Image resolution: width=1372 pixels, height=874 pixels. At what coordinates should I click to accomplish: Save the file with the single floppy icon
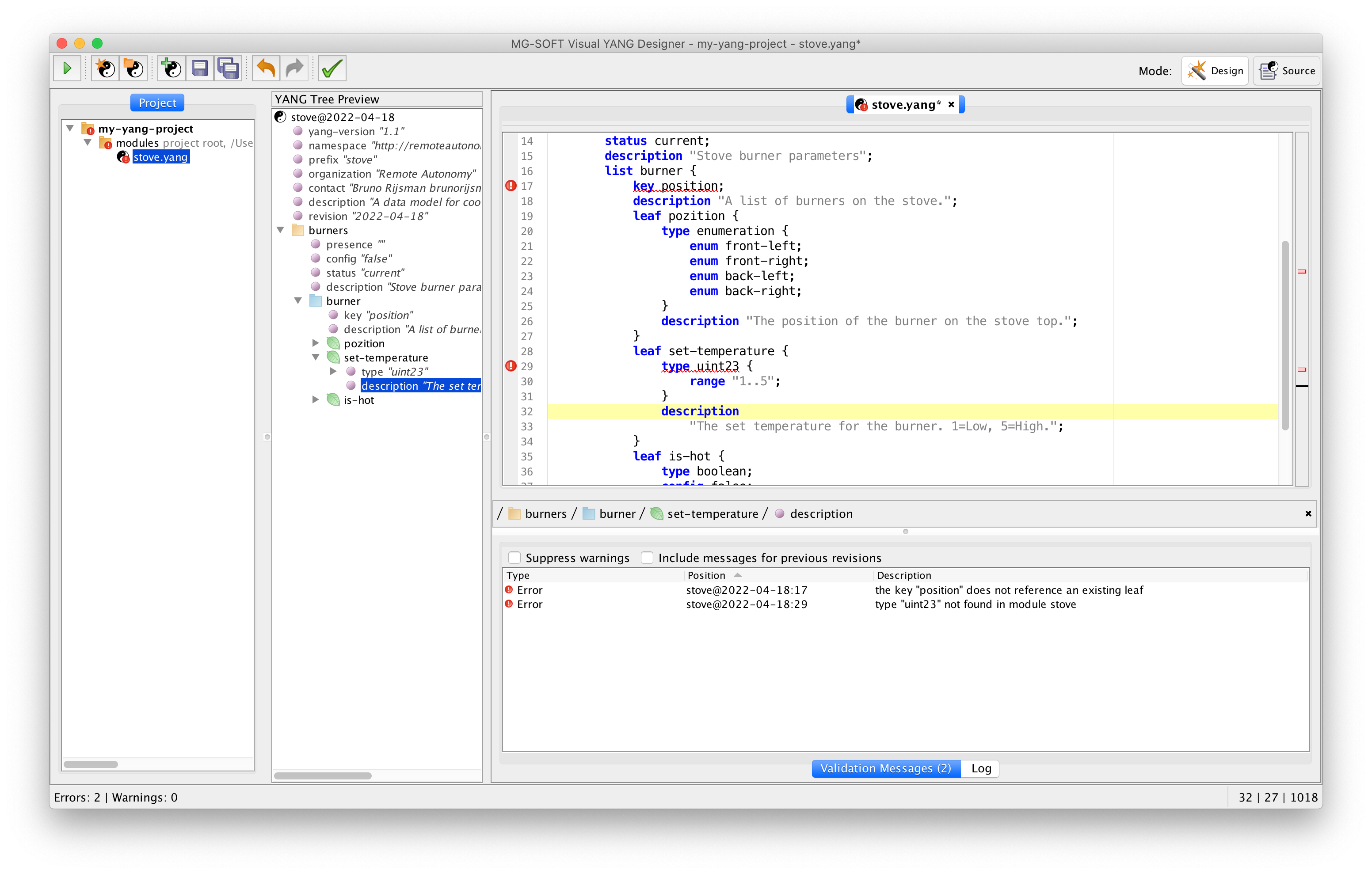pyautogui.click(x=199, y=69)
